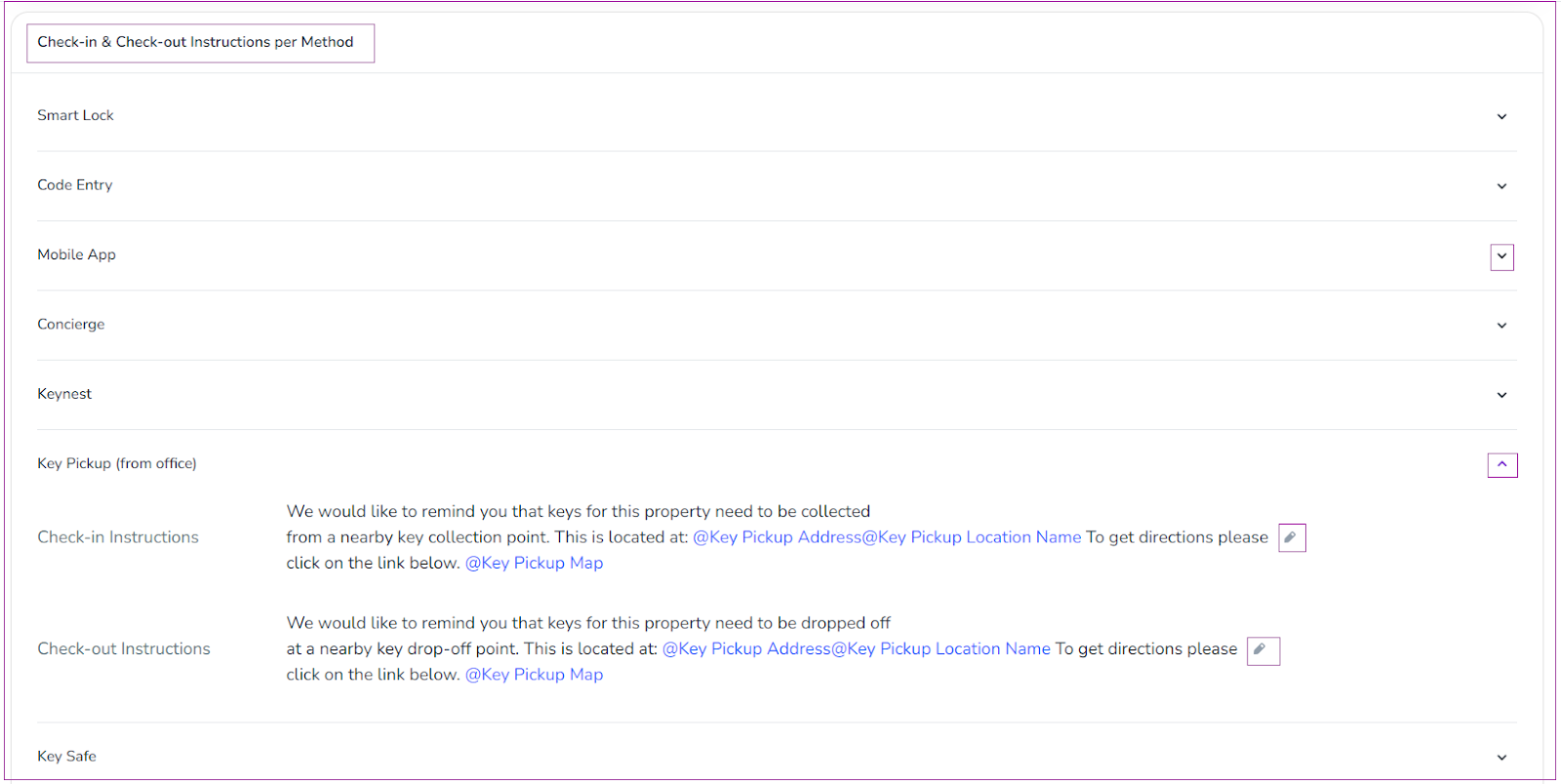Click the Key Pickup (from office) label

pyautogui.click(x=117, y=464)
